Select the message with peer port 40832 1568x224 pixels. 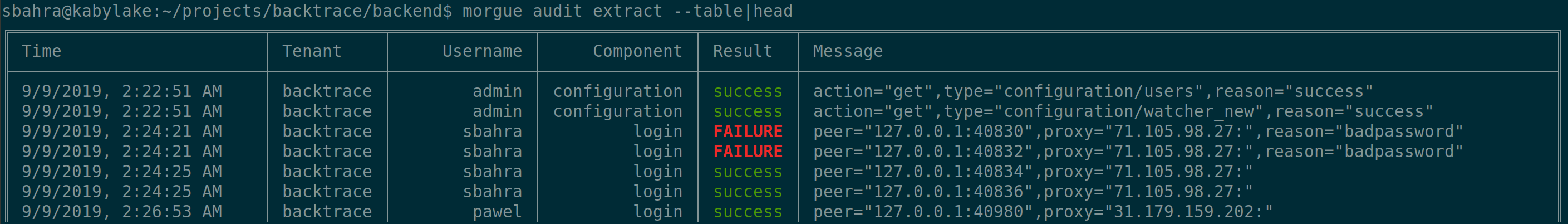click(1138, 152)
